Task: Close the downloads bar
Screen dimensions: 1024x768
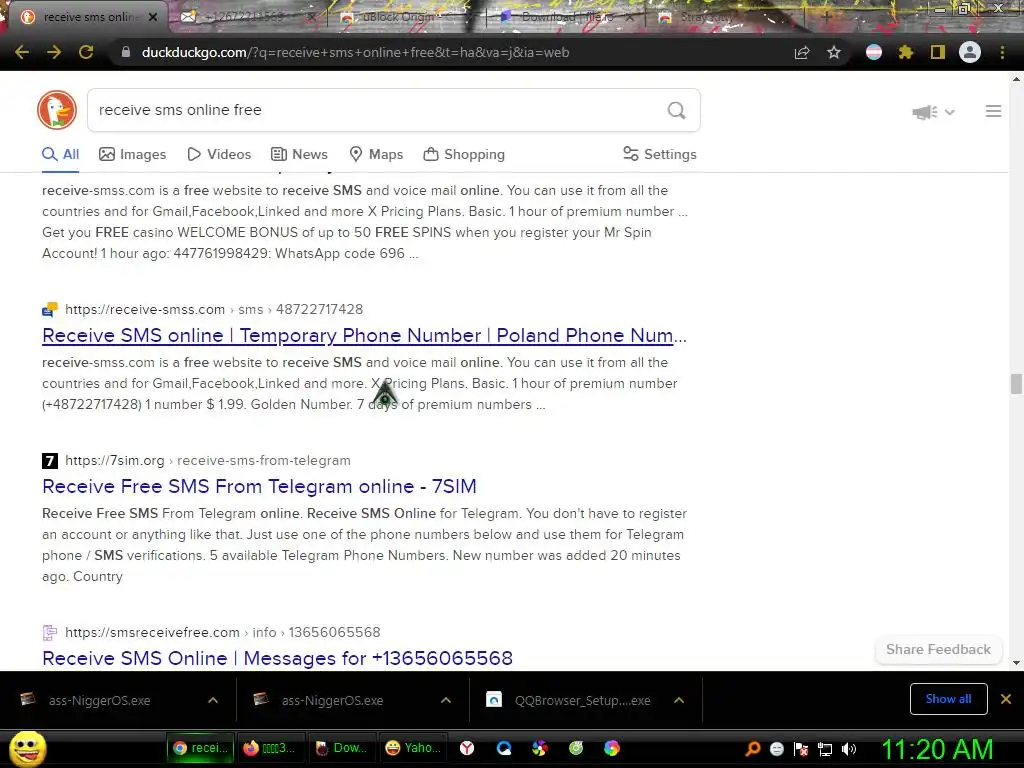Action: [1006, 699]
